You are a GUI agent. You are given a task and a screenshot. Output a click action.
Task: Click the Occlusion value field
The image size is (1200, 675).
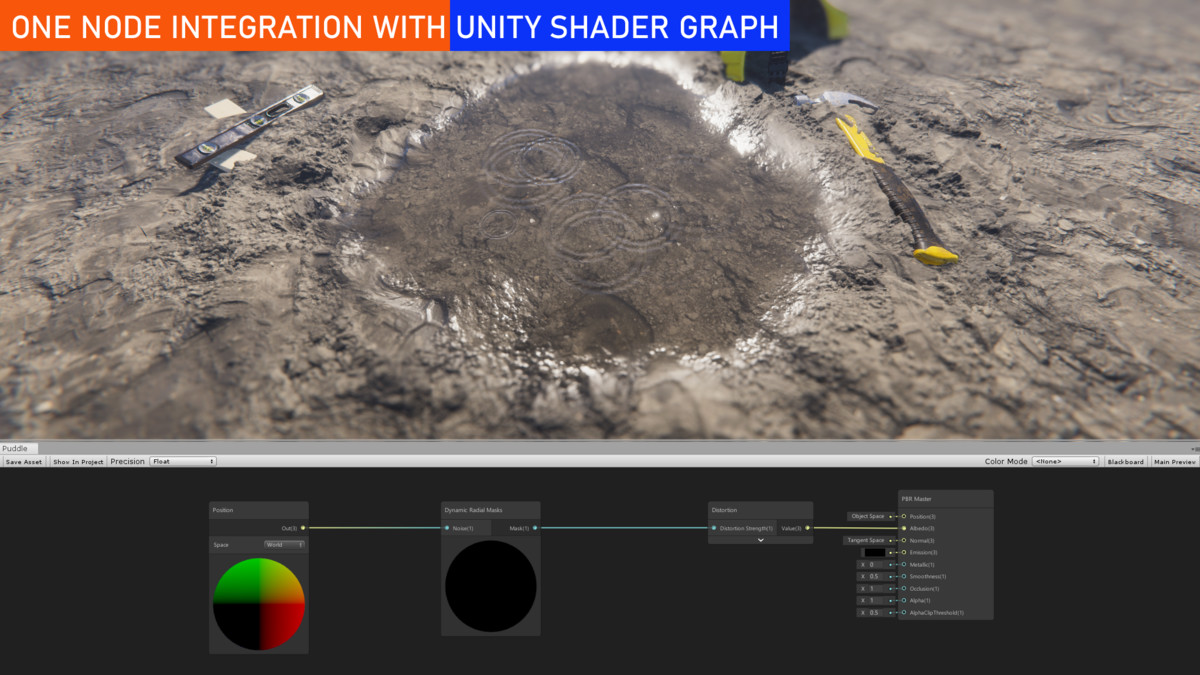point(876,588)
